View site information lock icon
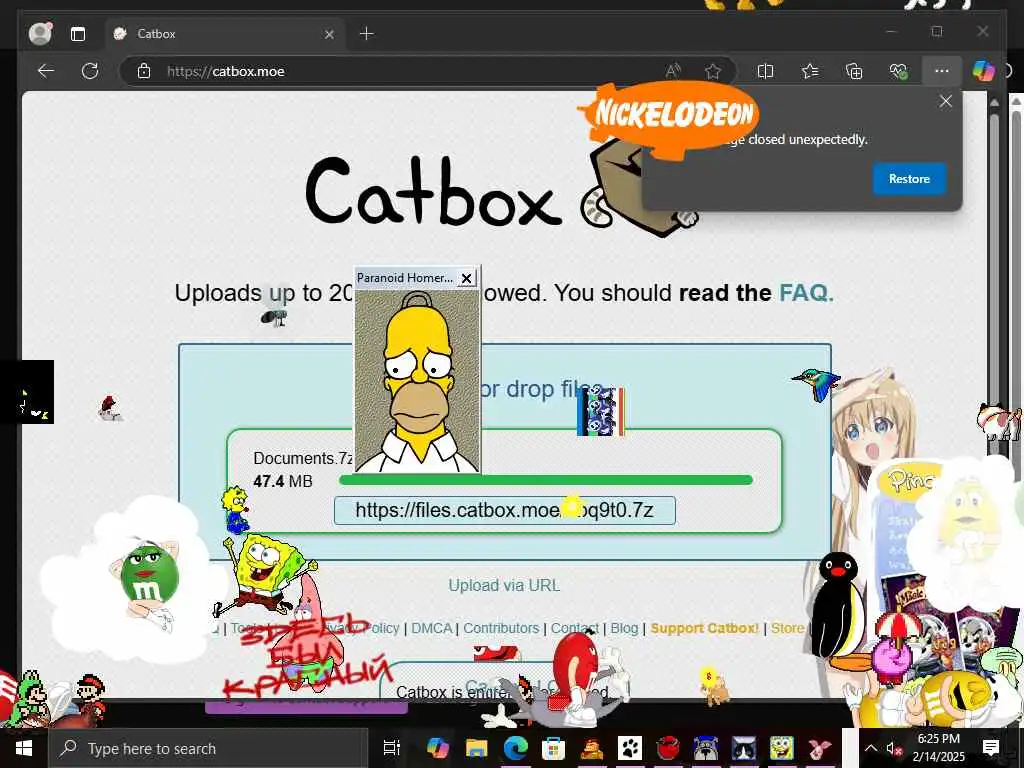1024x768 pixels. [144, 71]
